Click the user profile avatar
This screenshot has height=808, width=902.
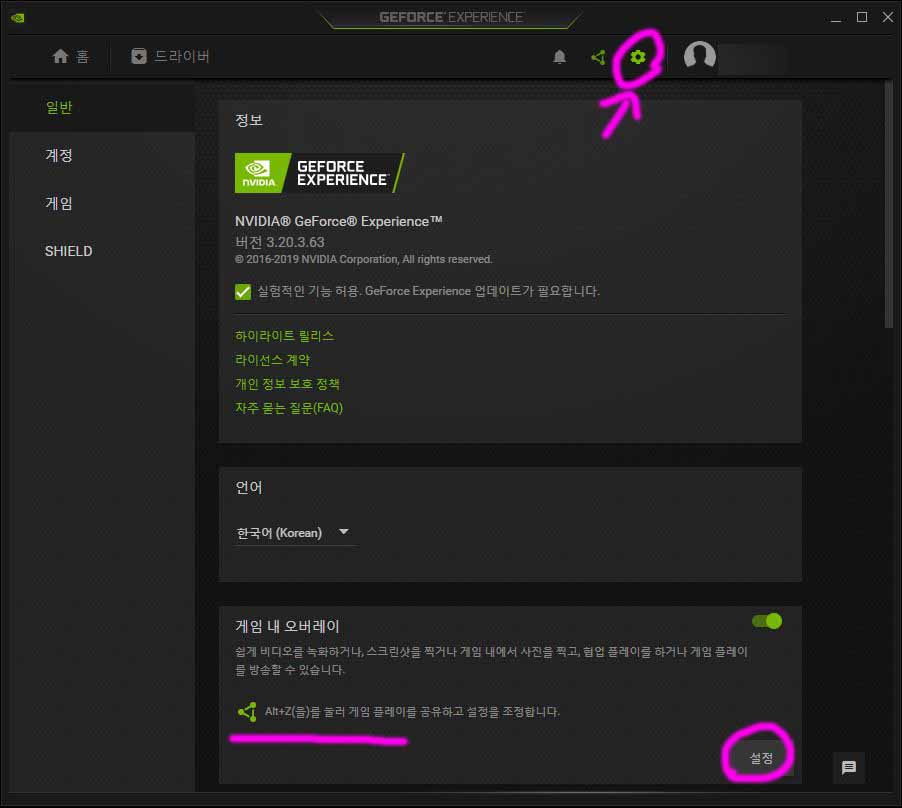(x=700, y=56)
